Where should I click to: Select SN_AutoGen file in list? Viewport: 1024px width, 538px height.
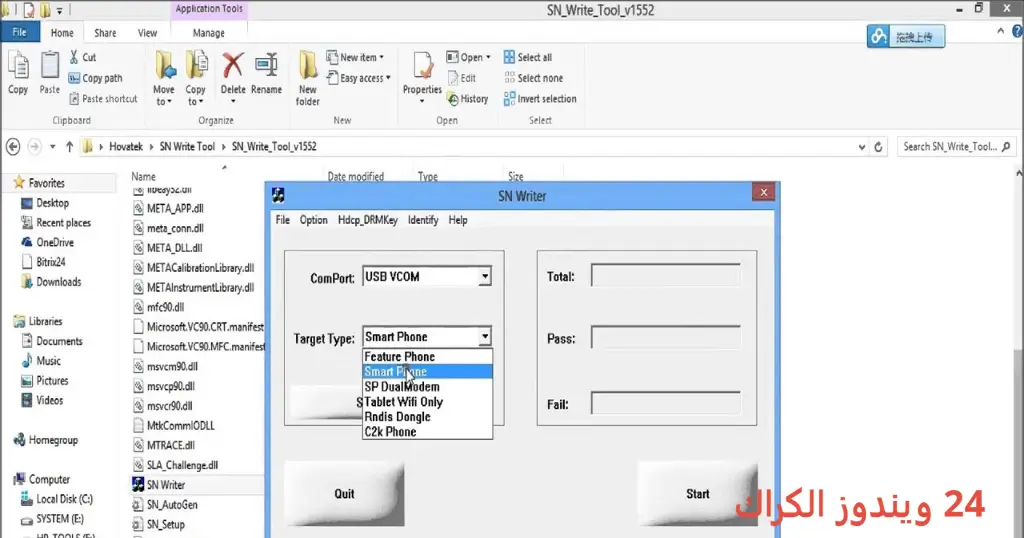pos(172,505)
